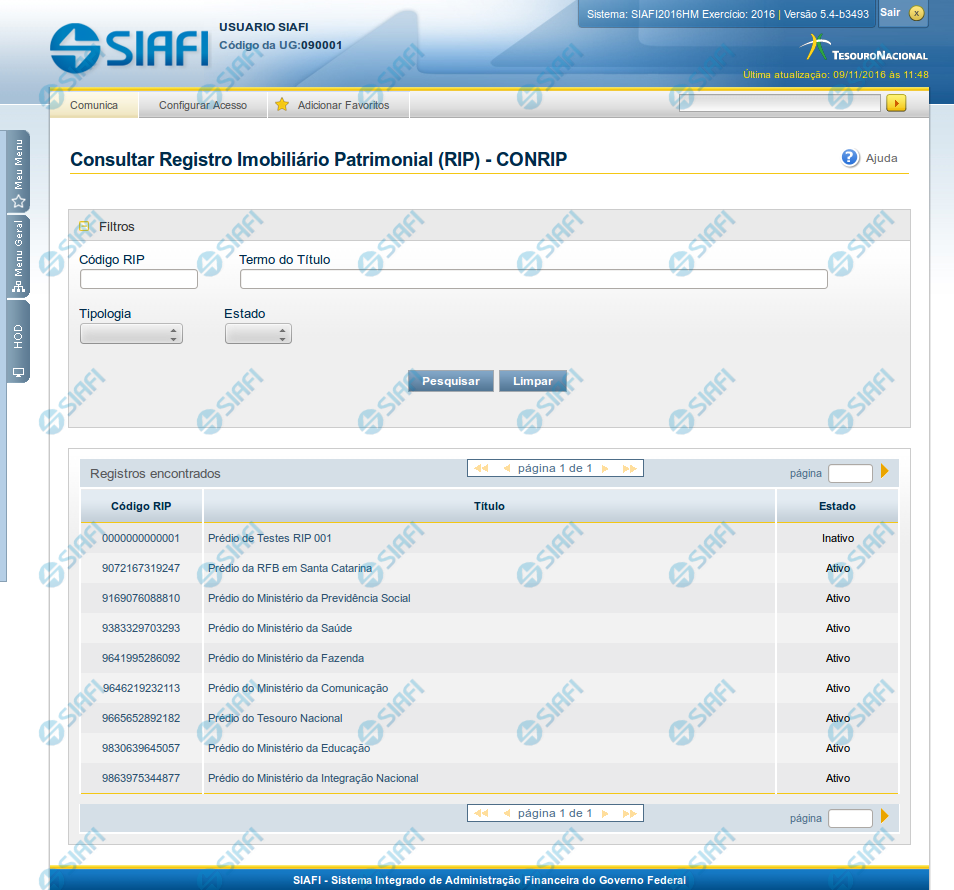The width and height of the screenshot is (954, 890).
Task: Click orange go arrow beside top página field
Action: coord(884,472)
